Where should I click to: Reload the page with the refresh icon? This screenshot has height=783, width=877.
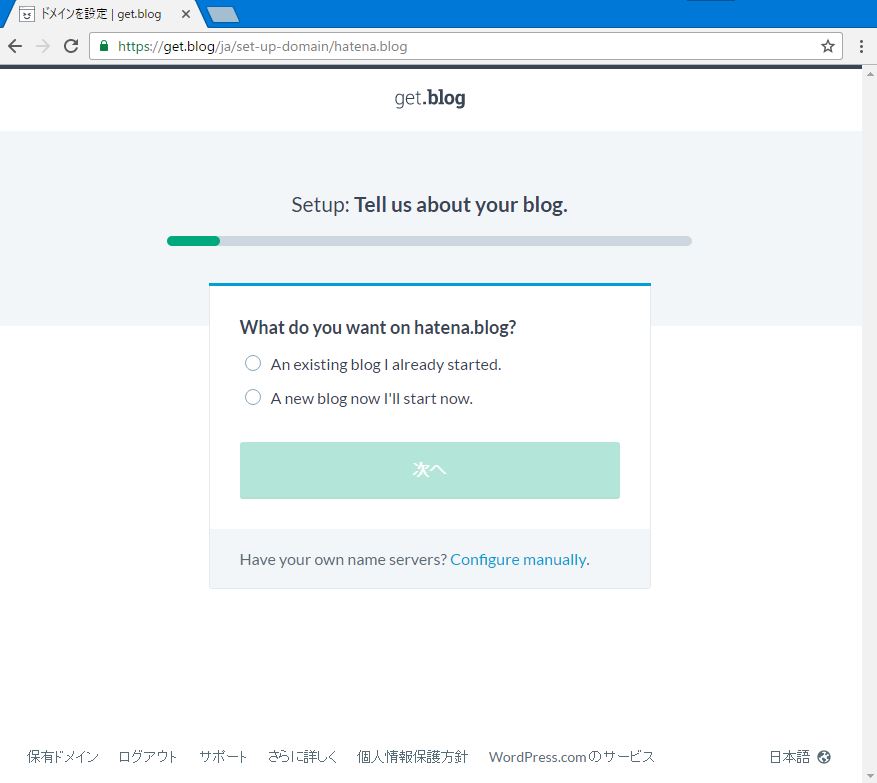71,46
